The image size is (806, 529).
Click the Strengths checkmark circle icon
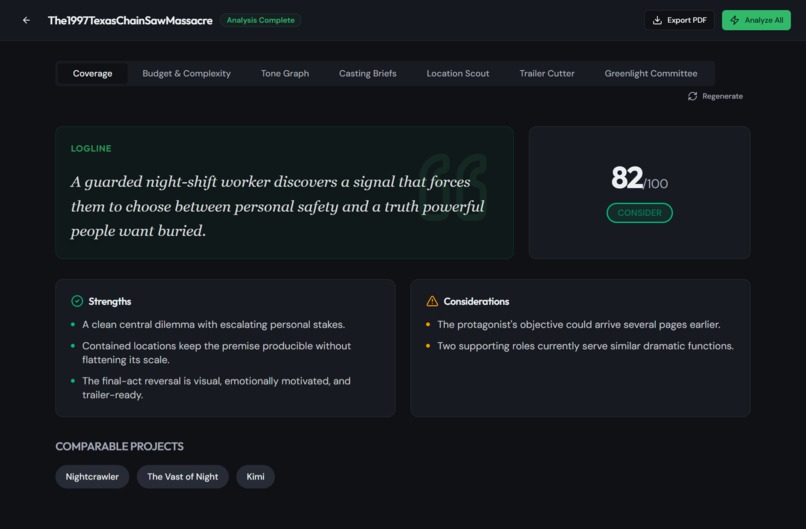coord(77,301)
